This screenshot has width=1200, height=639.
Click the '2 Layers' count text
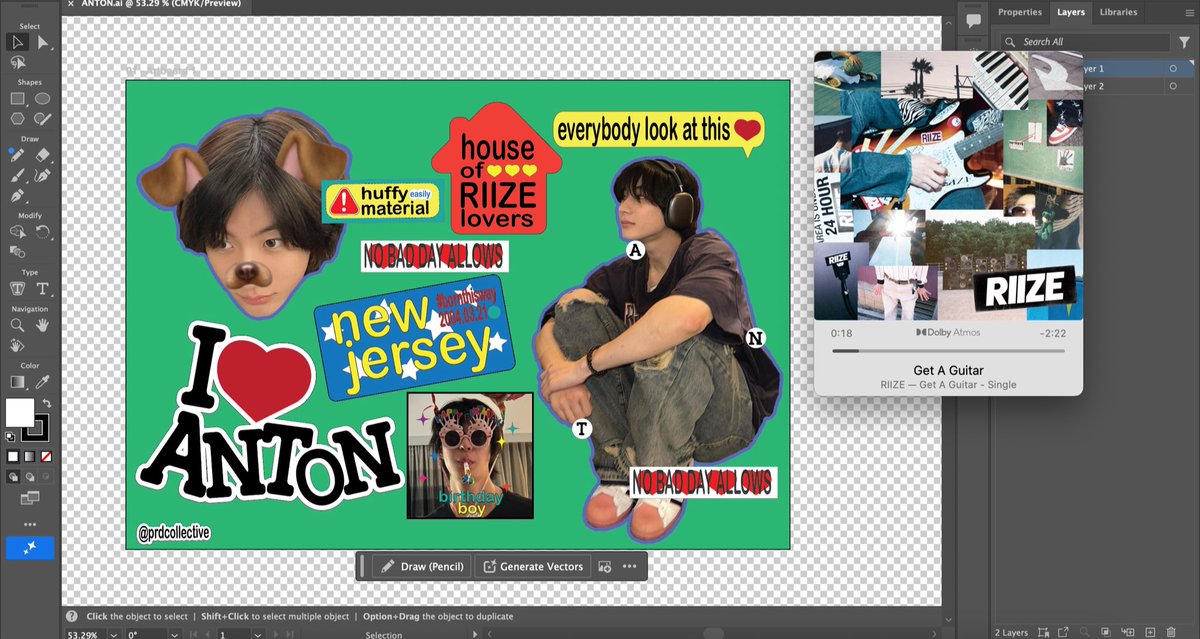point(1011,632)
